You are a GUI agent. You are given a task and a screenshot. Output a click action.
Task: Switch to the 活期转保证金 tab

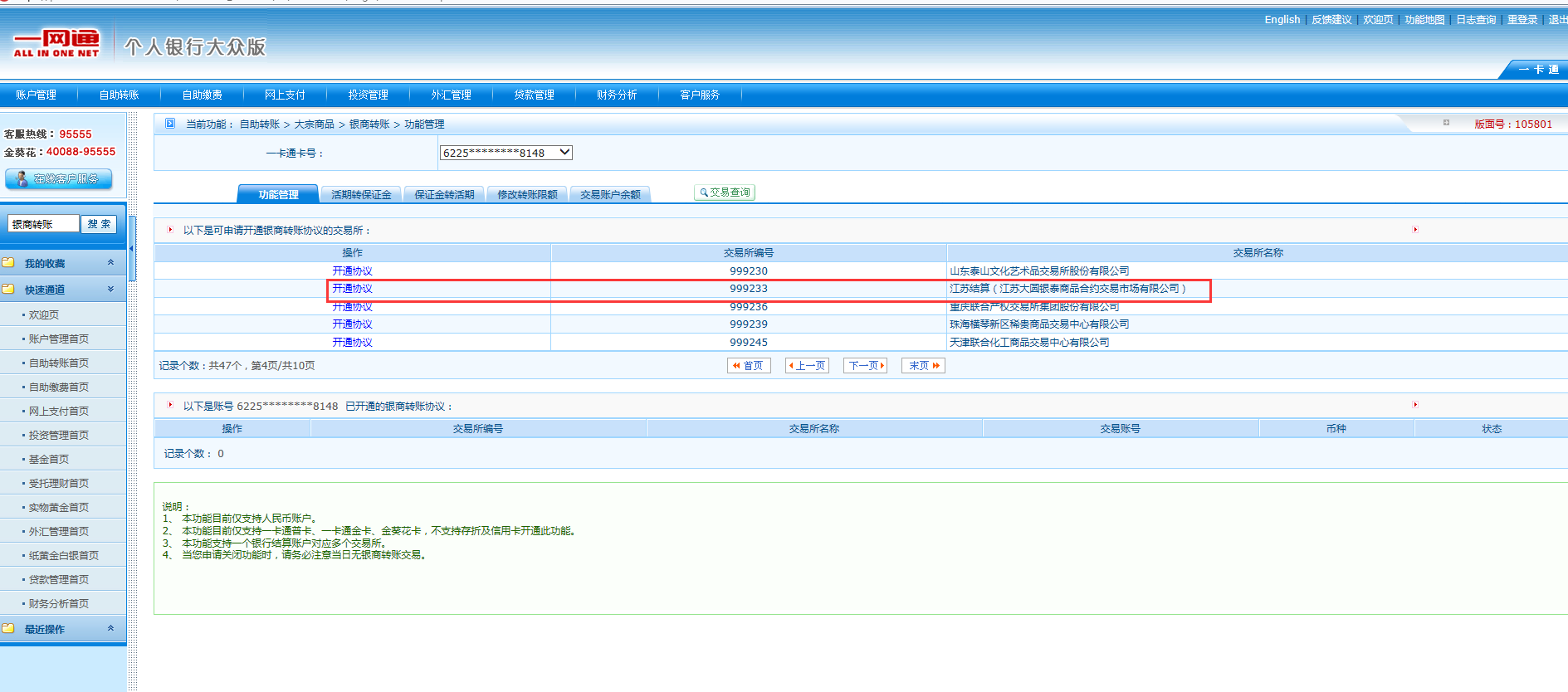click(x=361, y=194)
